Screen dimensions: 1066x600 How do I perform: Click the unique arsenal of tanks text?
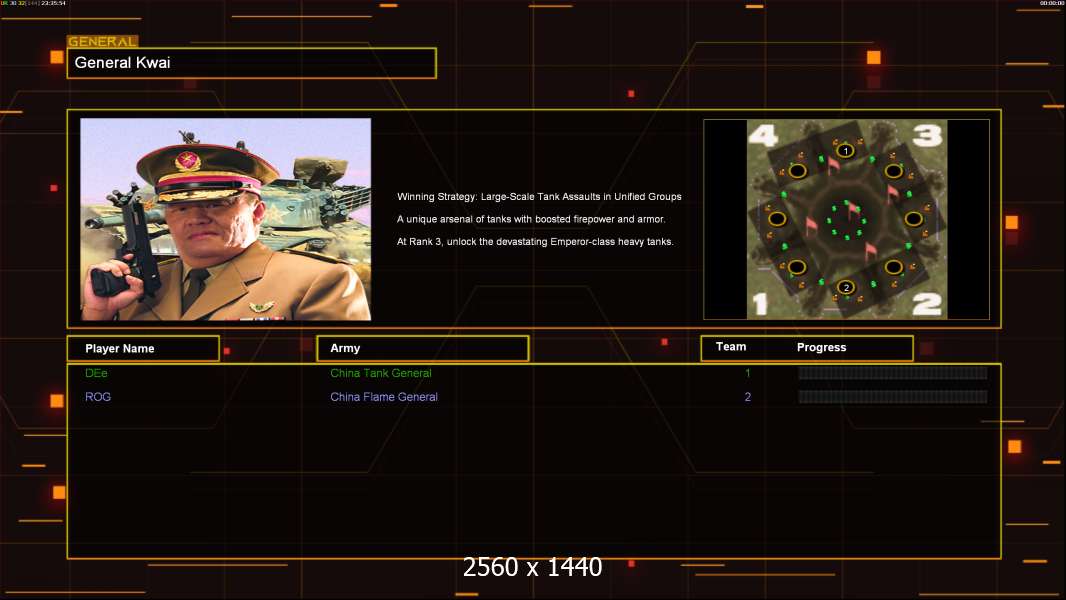(x=531, y=219)
